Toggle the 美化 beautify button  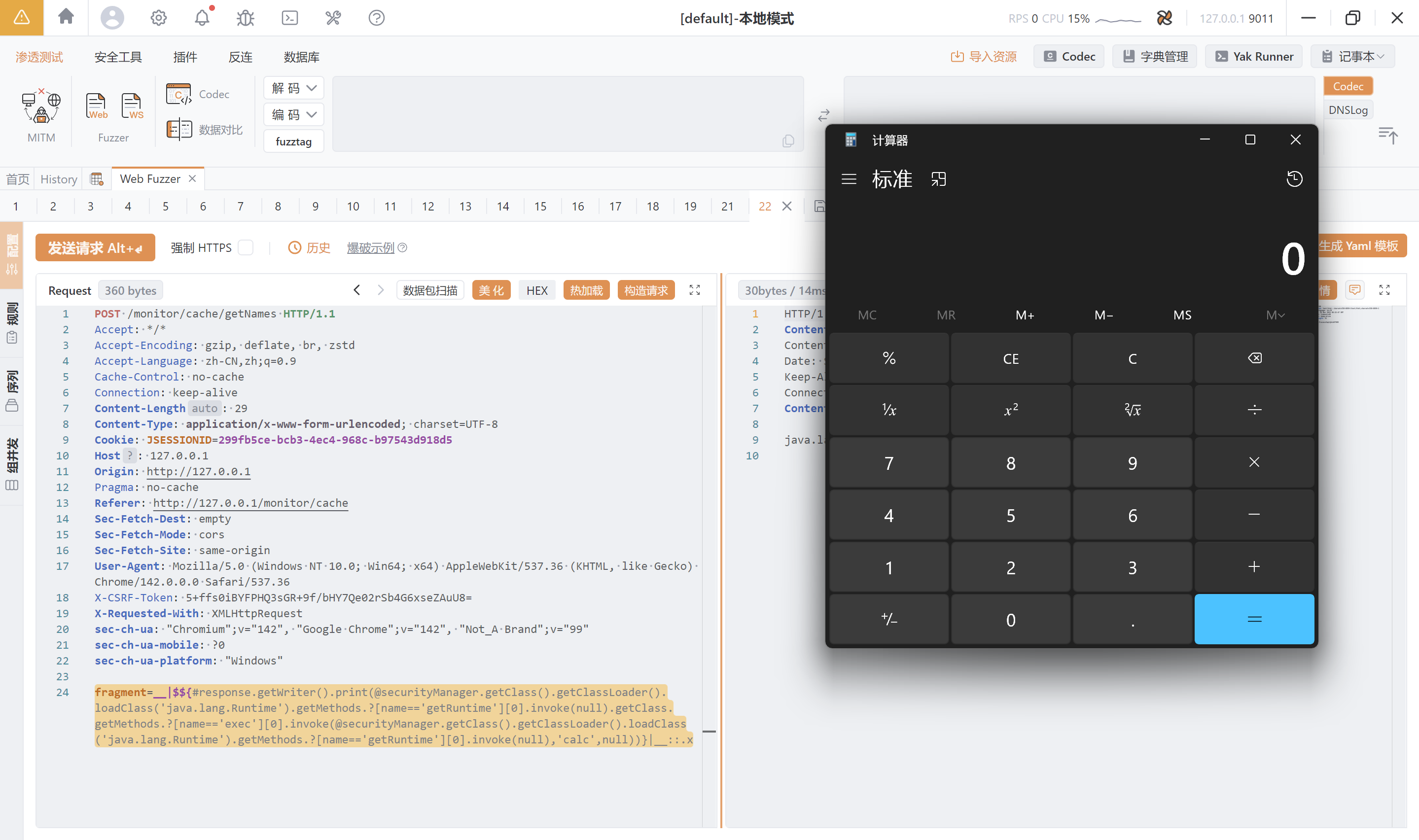491,290
